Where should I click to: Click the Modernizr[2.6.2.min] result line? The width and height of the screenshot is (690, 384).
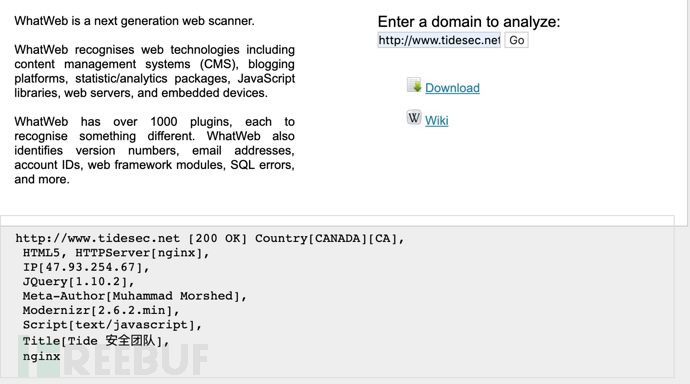[101, 311]
